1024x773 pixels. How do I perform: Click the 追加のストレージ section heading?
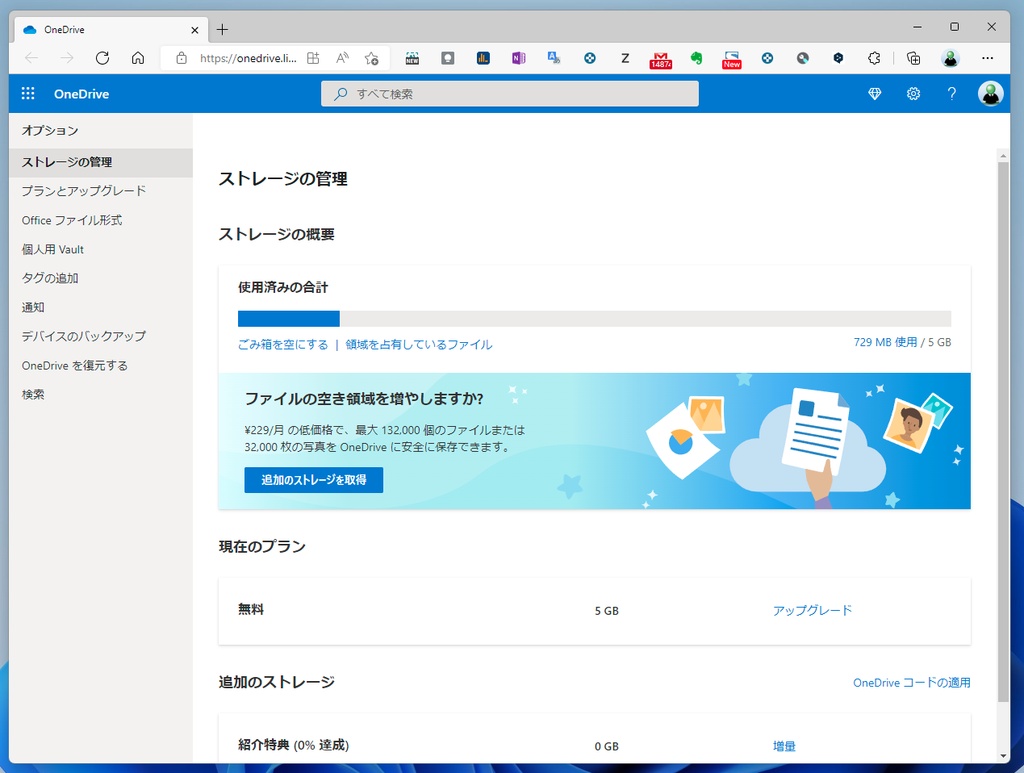point(276,682)
